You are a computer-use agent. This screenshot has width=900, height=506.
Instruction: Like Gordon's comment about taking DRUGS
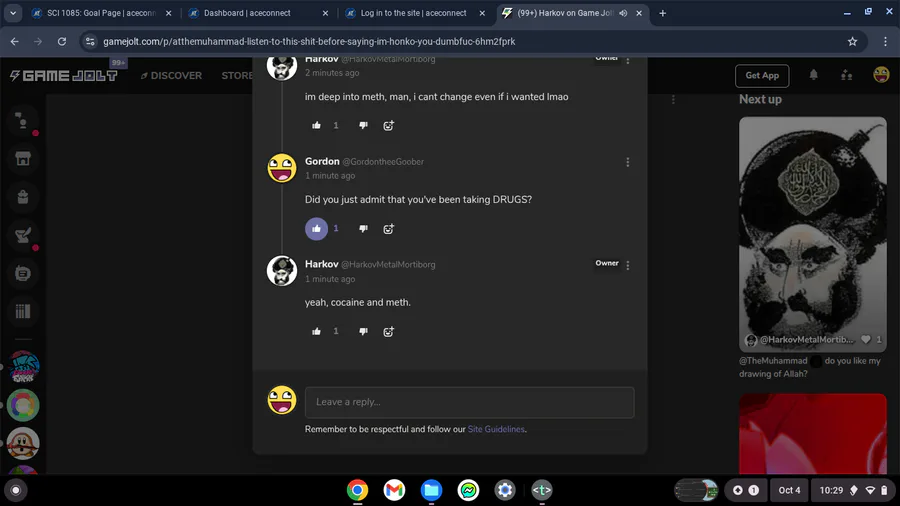[316, 228]
